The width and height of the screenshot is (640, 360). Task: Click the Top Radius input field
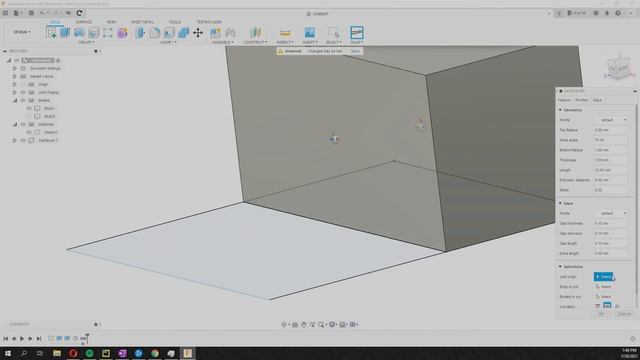[x=611, y=130]
